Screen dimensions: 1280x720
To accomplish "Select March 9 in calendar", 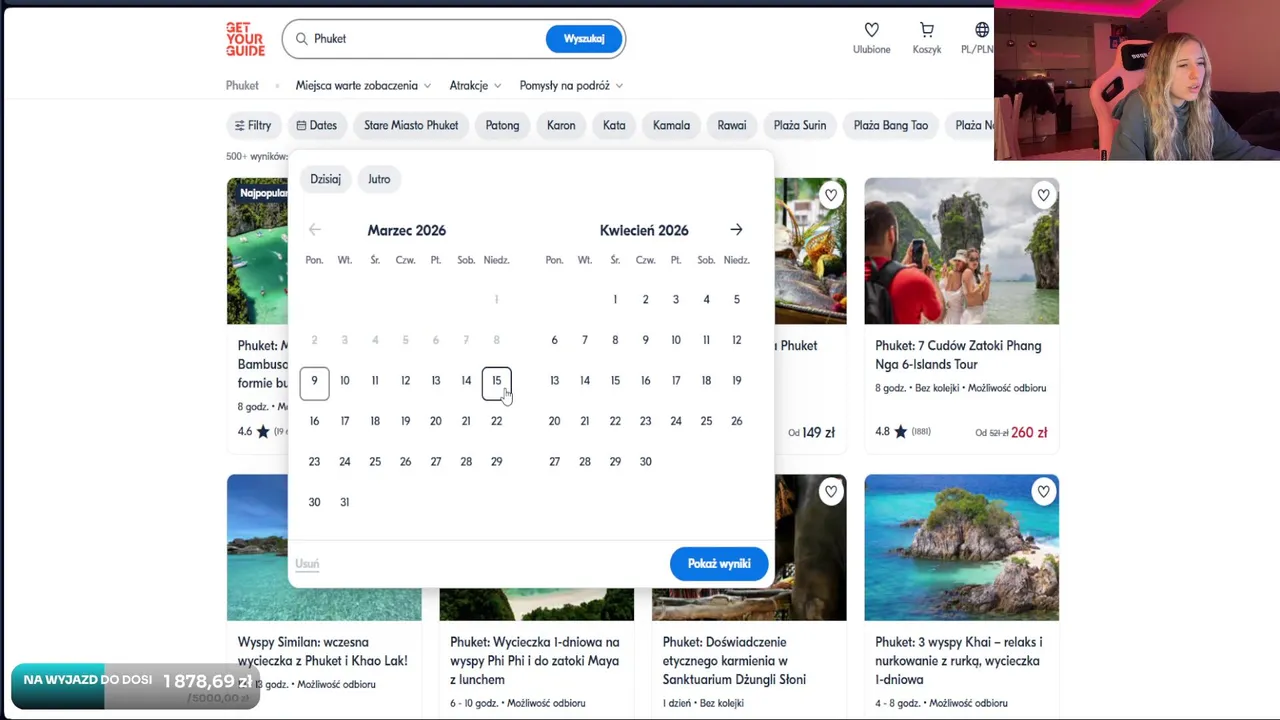I will [x=314, y=381].
